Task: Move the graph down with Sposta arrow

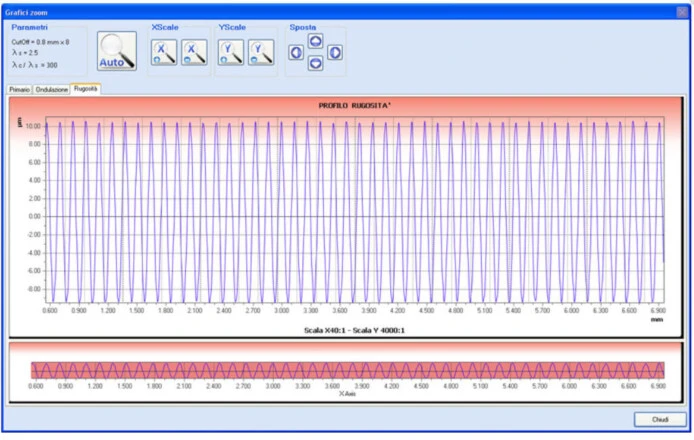Action: pyautogui.click(x=315, y=63)
